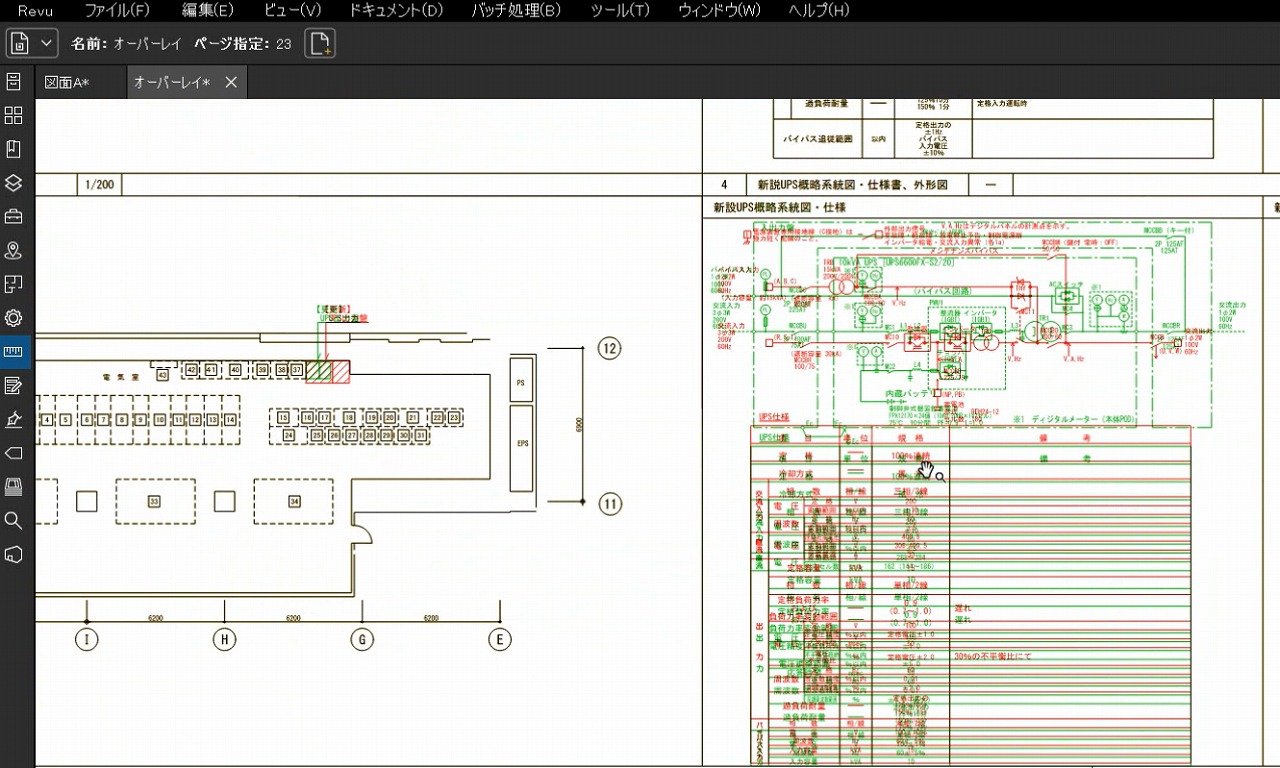Viewport: 1280px width, 768px height.
Task: Open the Revu application menu
Action: coord(35,11)
